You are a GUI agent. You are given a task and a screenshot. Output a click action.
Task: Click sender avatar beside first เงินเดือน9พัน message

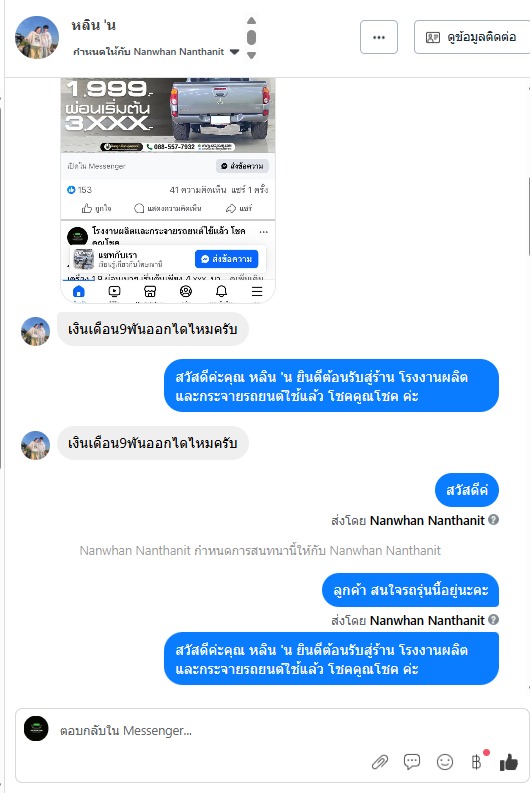point(35,331)
